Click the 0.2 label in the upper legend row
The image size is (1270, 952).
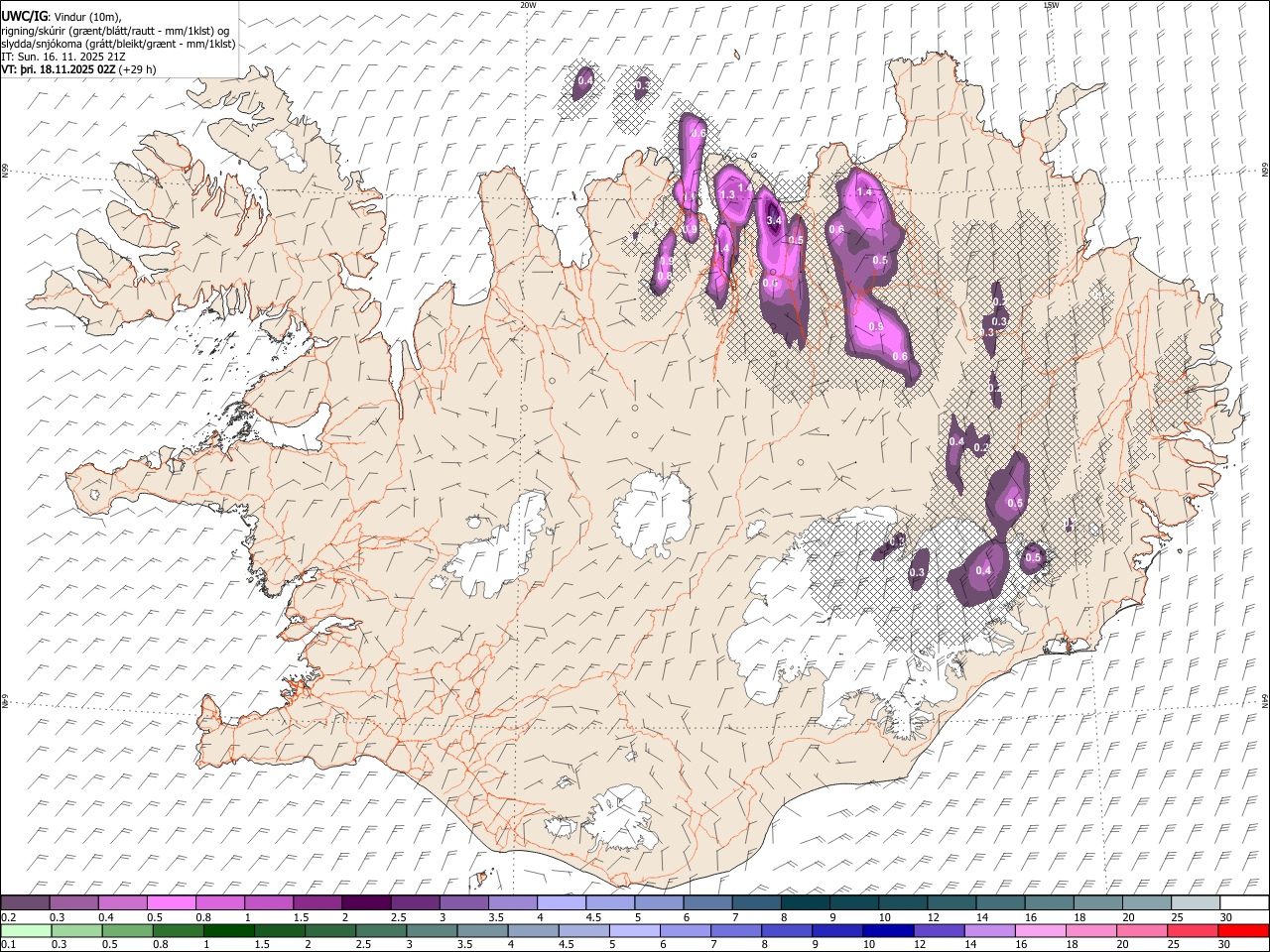click(8, 917)
